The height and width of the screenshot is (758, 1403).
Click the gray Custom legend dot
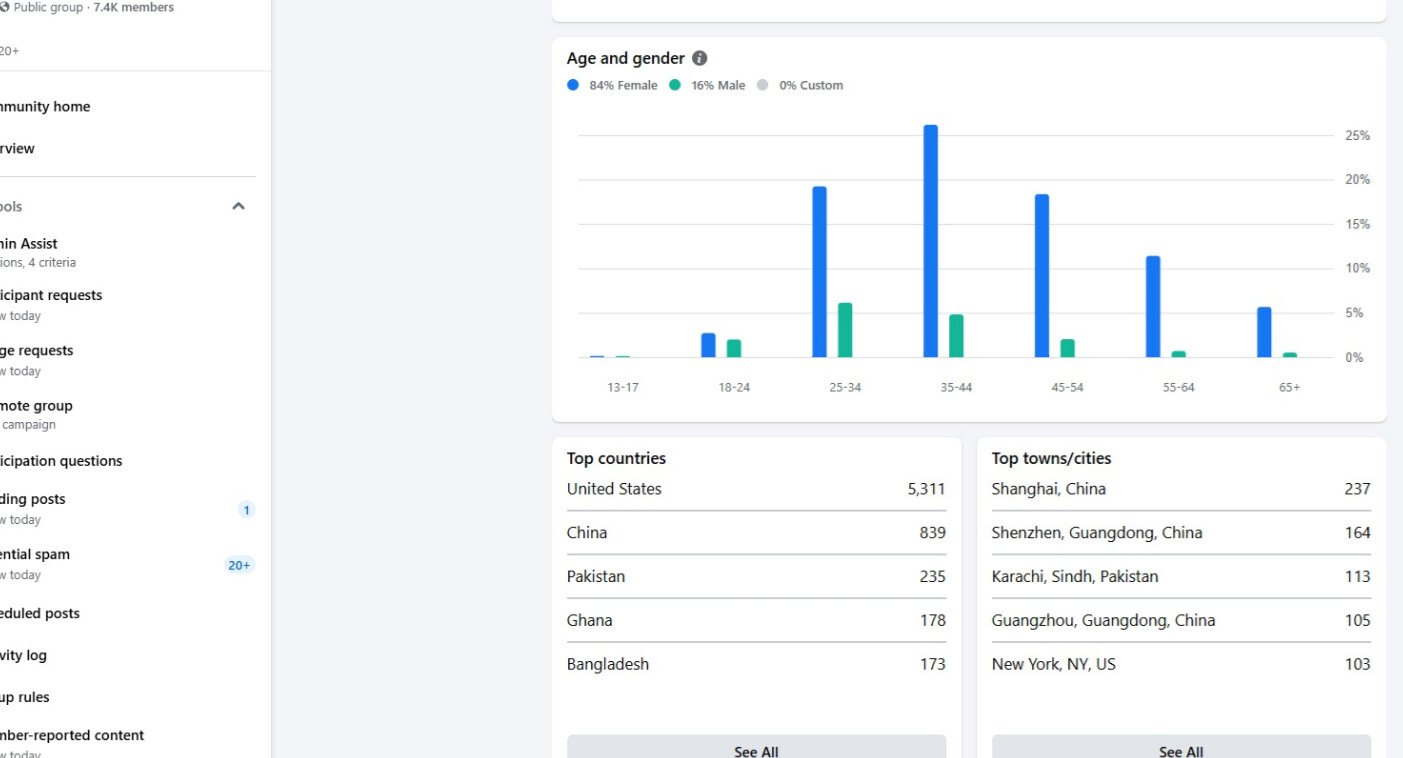point(763,86)
